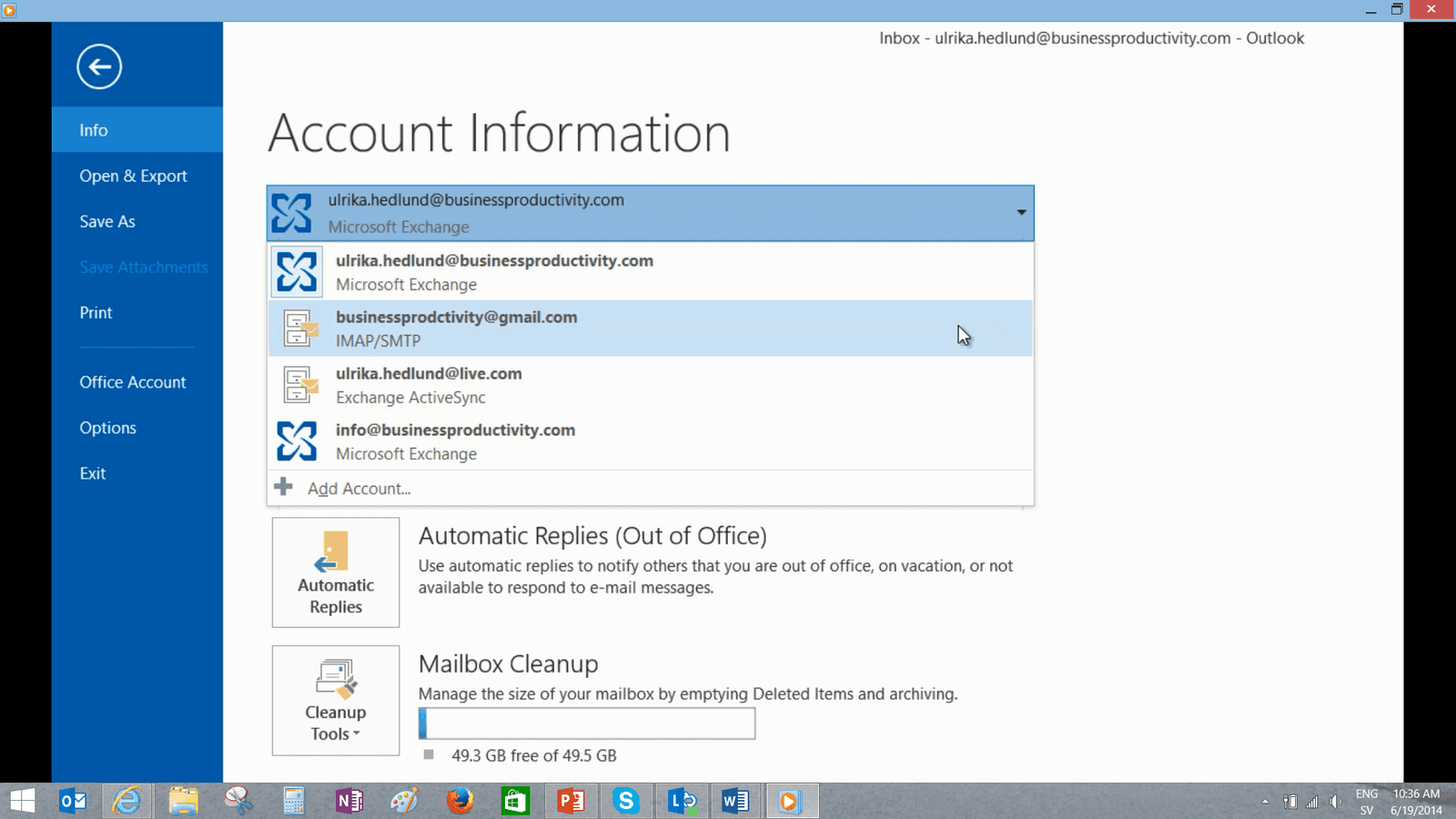Screen dimensions: 1456x819
Task: Choose businessprodctivity@gmail.com IMAP/SMTP account
Action: pos(651,329)
